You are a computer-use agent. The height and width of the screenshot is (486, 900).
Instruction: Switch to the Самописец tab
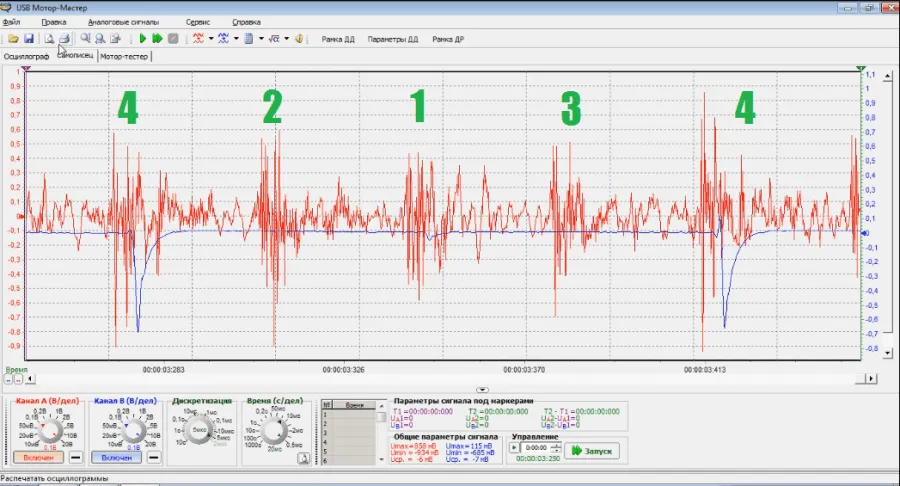tap(75, 56)
